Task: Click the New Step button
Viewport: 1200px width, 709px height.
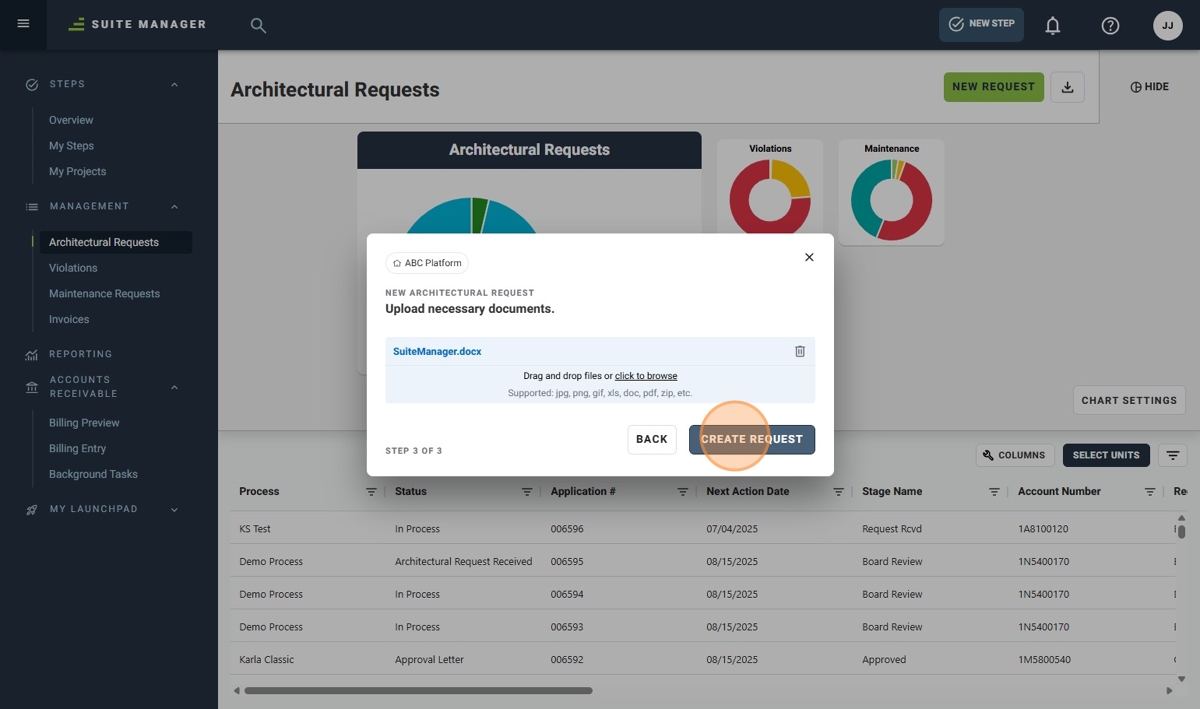Action: (x=981, y=25)
